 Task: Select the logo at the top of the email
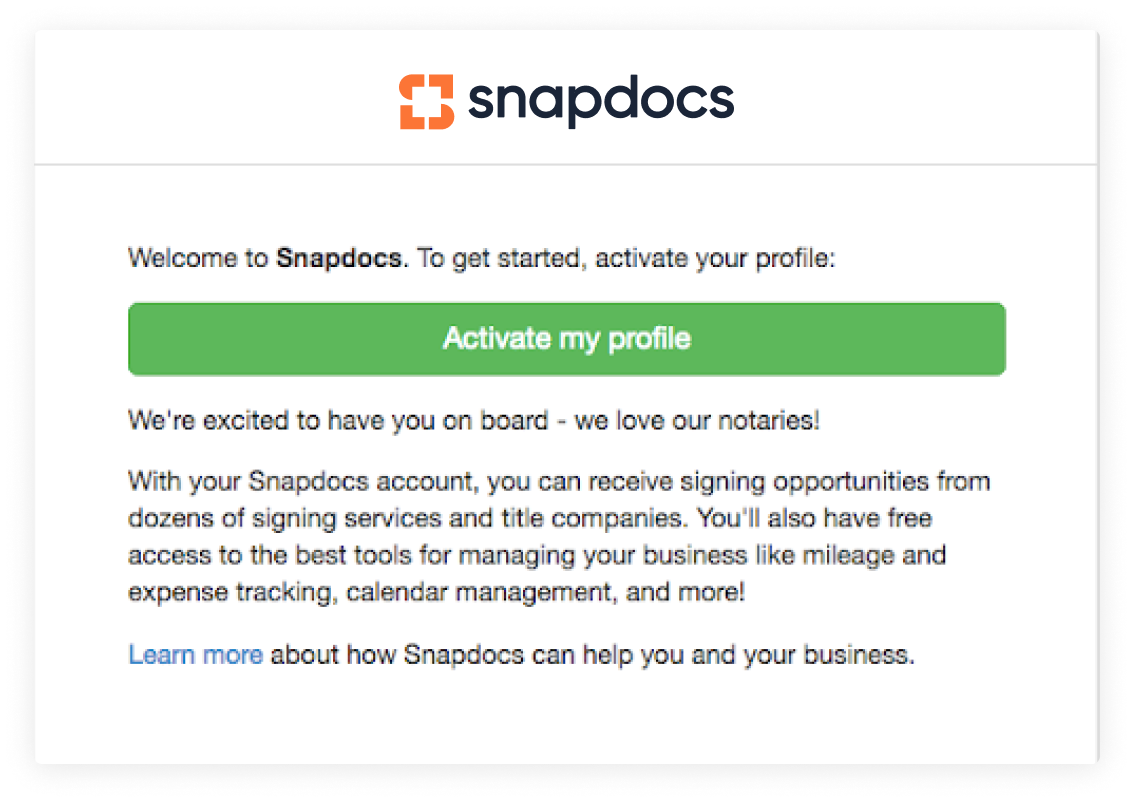565,98
